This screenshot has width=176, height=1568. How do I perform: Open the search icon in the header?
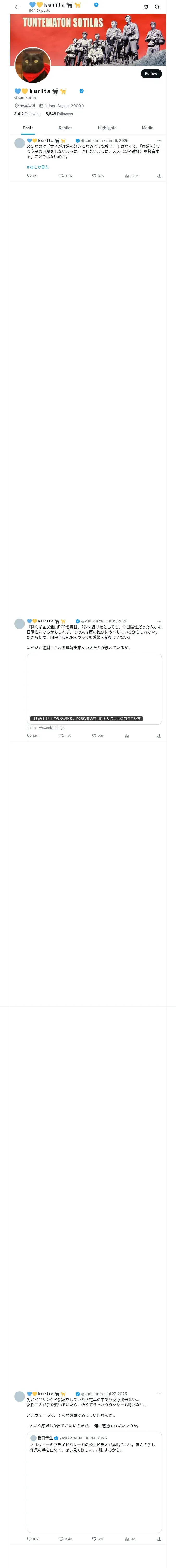[x=157, y=7]
